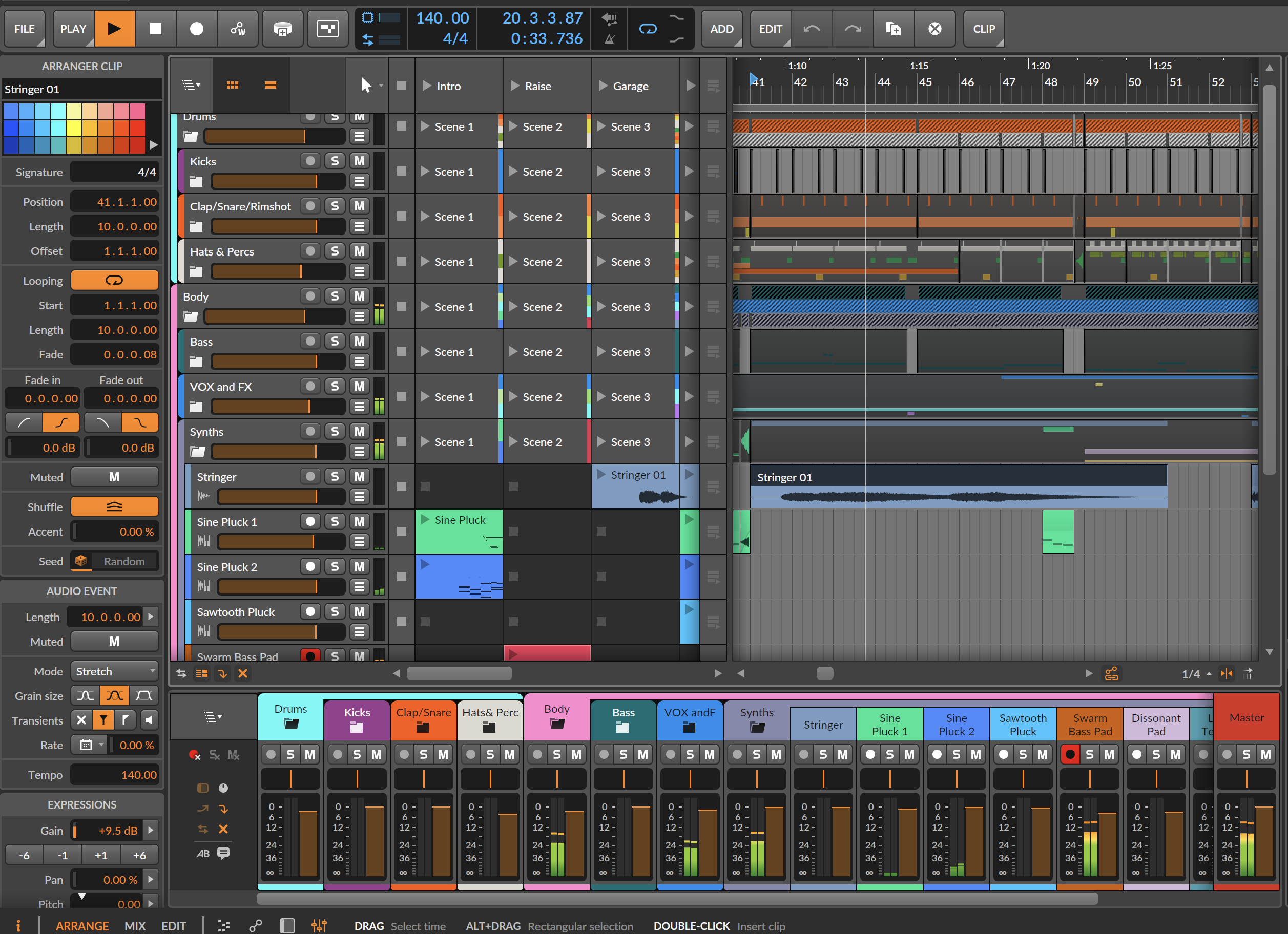Open the FILE menu dropdown
This screenshot has width=1288, height=934.
pyautogui.click(x=25, y=28)
